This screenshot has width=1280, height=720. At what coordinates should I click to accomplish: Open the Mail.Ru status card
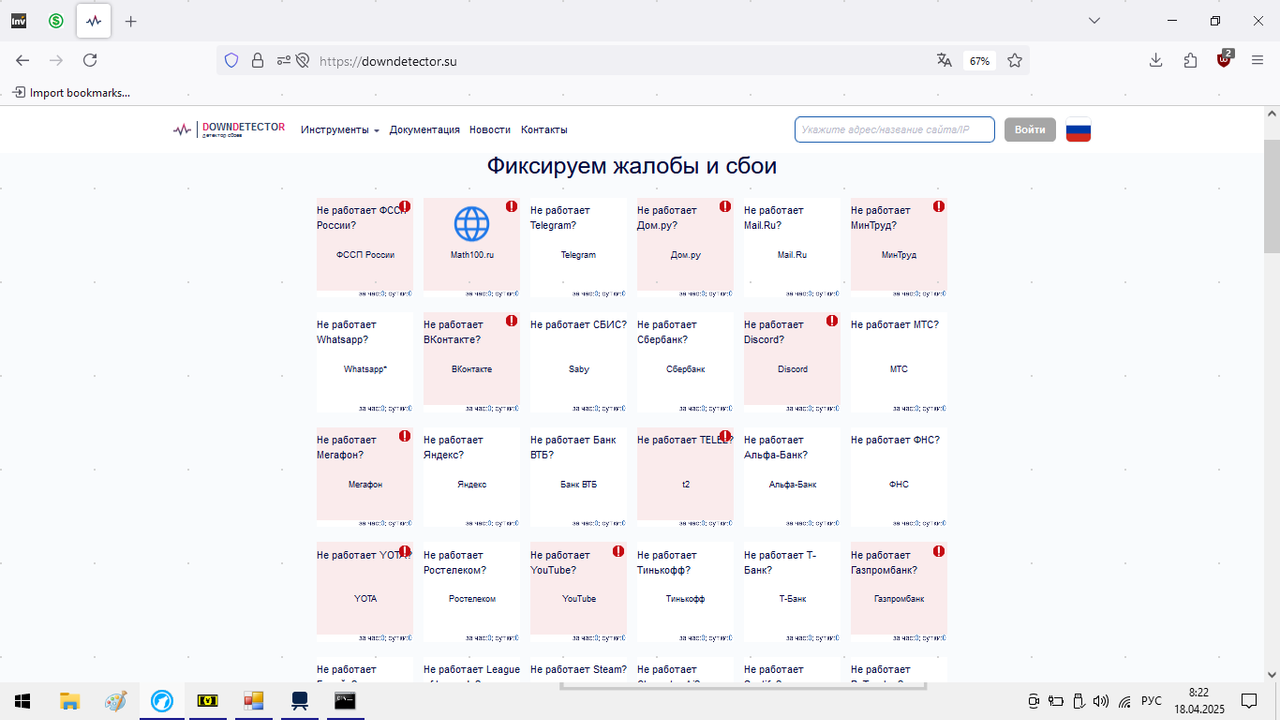792,247
